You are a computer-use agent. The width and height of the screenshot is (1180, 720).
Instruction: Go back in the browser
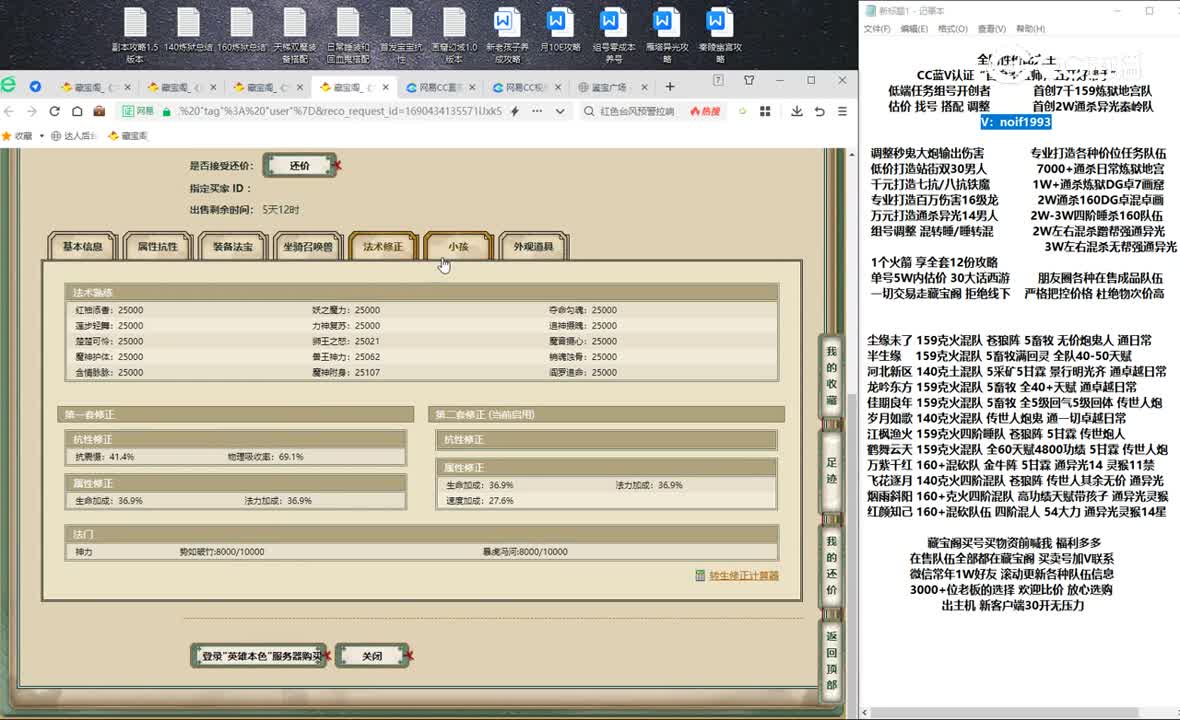click(x=9, y=111)
